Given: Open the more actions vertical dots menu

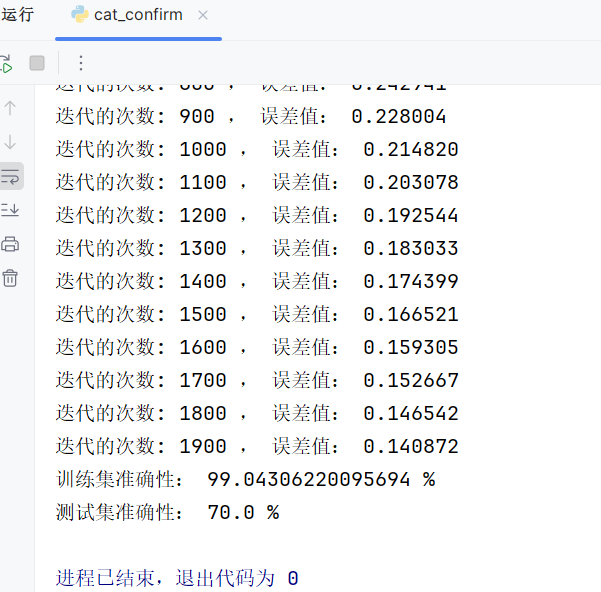Looking at the screenshot, I should coord(81,63).
